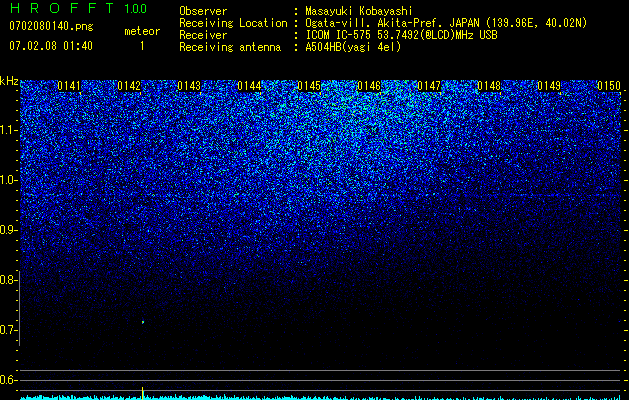This screenshot has height=400, width=629.
Task: Click the meteor count value 1
Action: click(142, 46)
